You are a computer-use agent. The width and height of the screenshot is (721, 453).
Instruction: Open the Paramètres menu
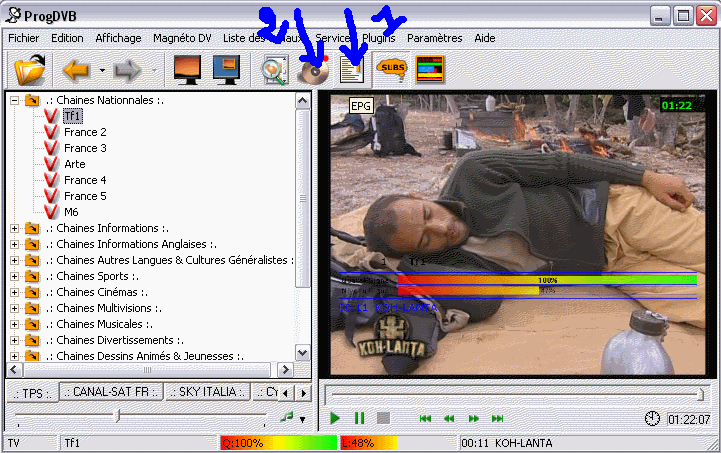pyautogui.click(x=435, y=38)
